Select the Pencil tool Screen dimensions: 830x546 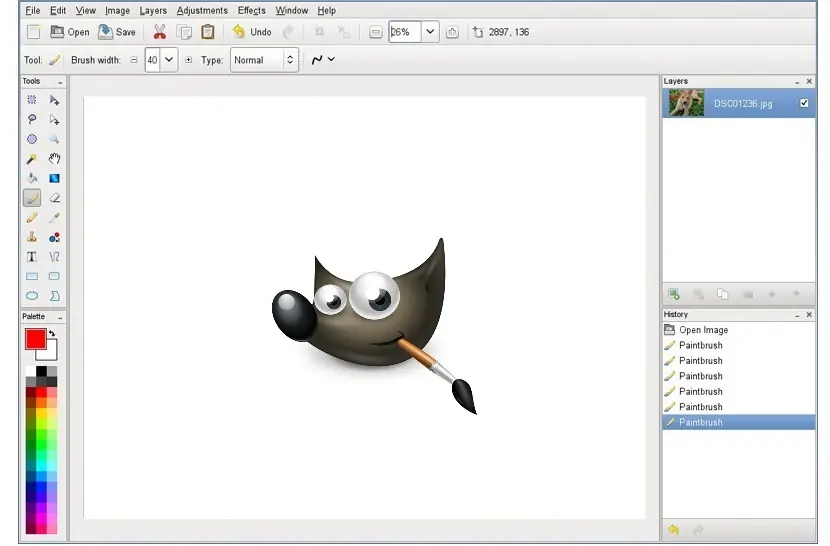click(x=32, y=218)
